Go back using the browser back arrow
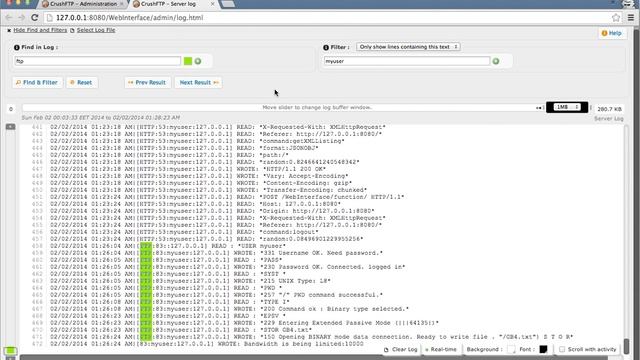Screen dimensions: 640x360 9,18
